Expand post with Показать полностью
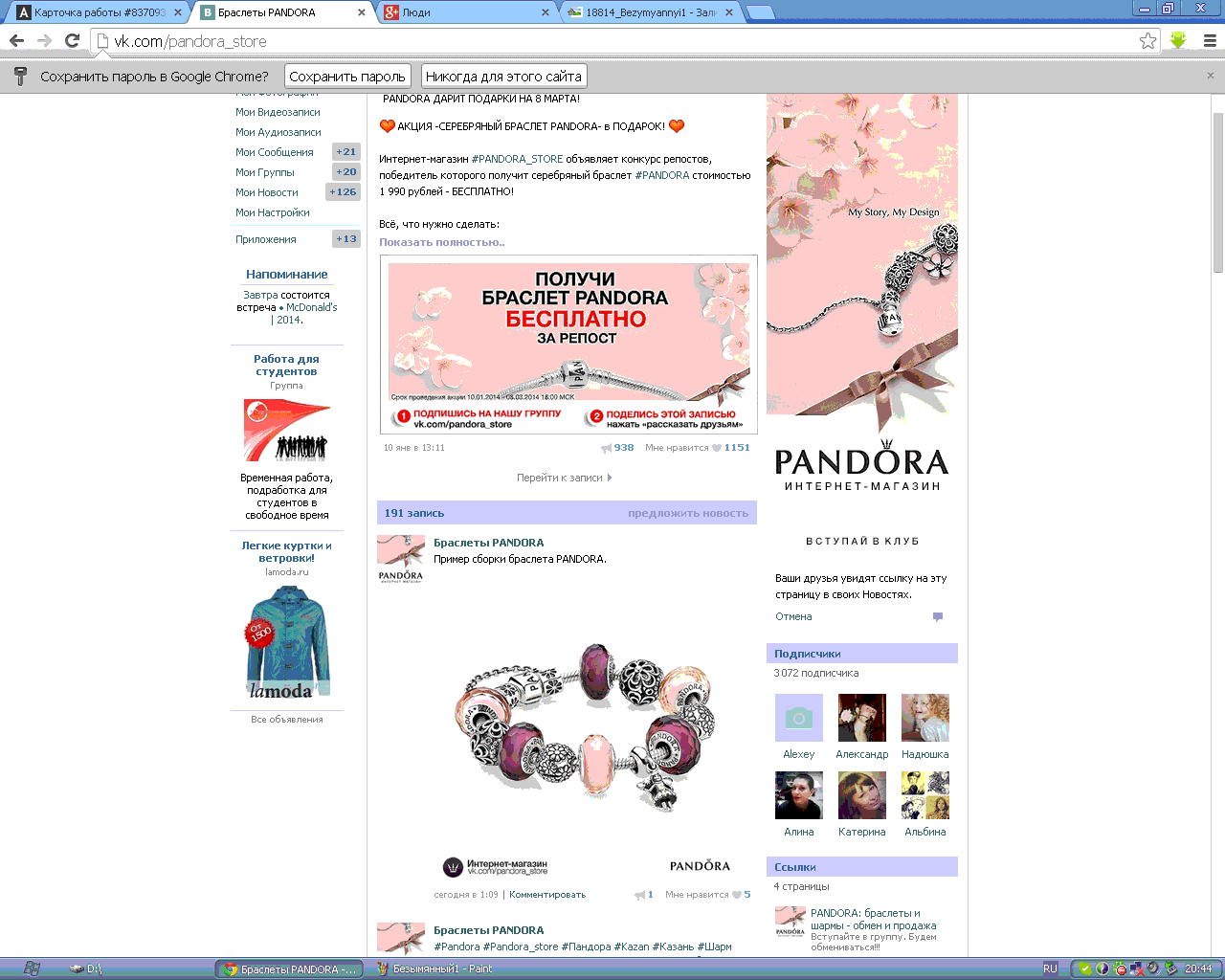 pos(441,242)
